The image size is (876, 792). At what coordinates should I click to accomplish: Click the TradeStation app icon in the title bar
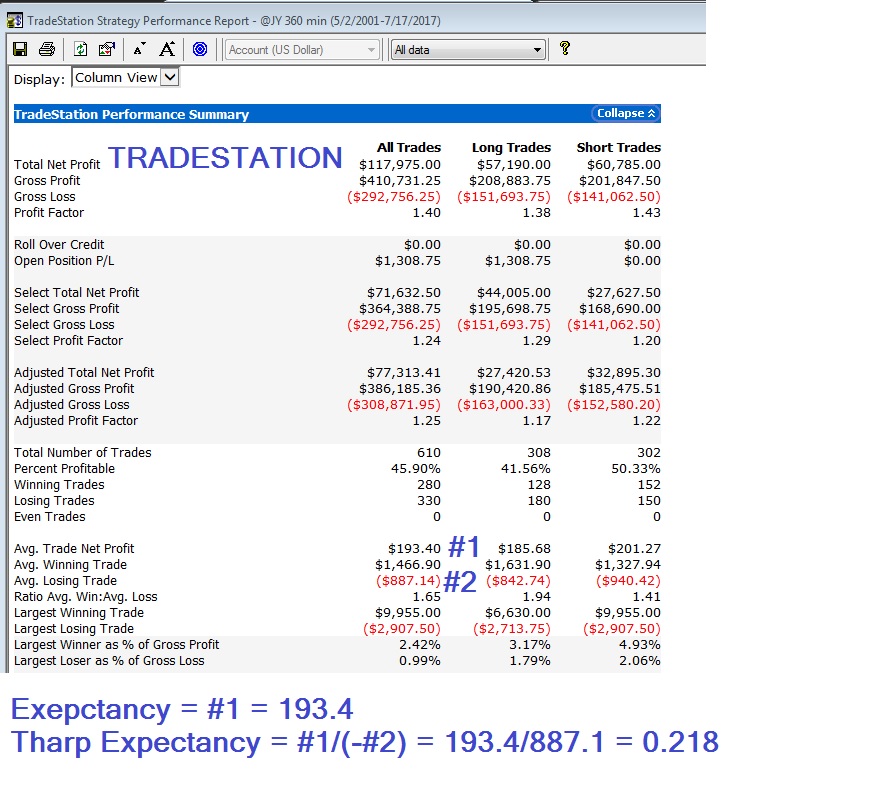pos(15,21)
